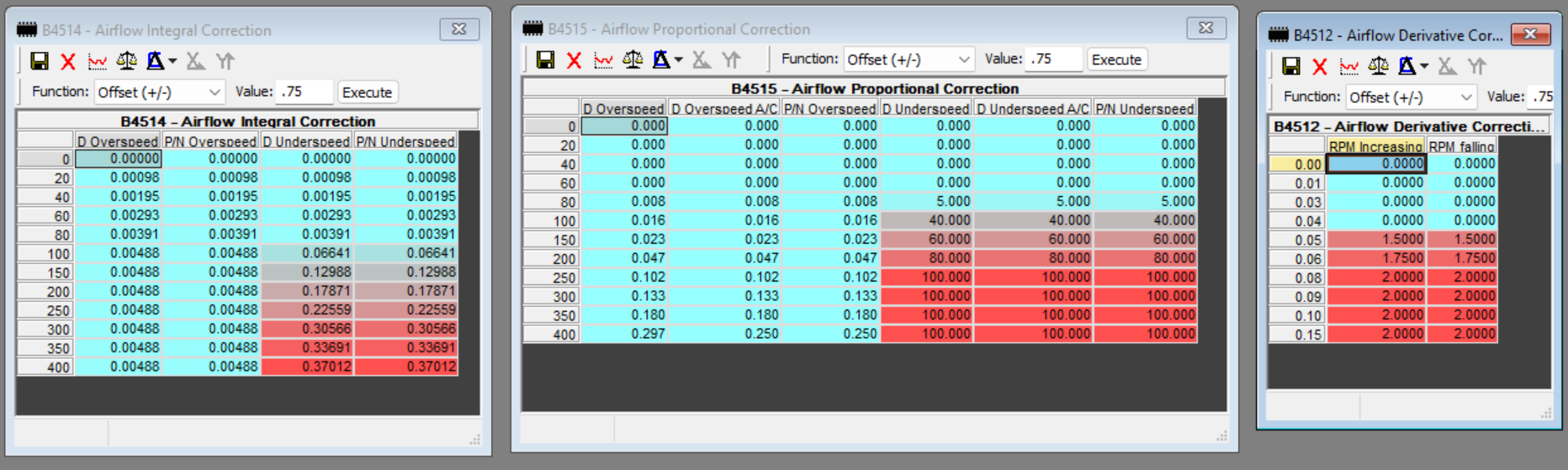This screenshot has width=1568, height=470.
Task: Open the graph view icon in B4512 window
Action: click(x=1349, y=66)
